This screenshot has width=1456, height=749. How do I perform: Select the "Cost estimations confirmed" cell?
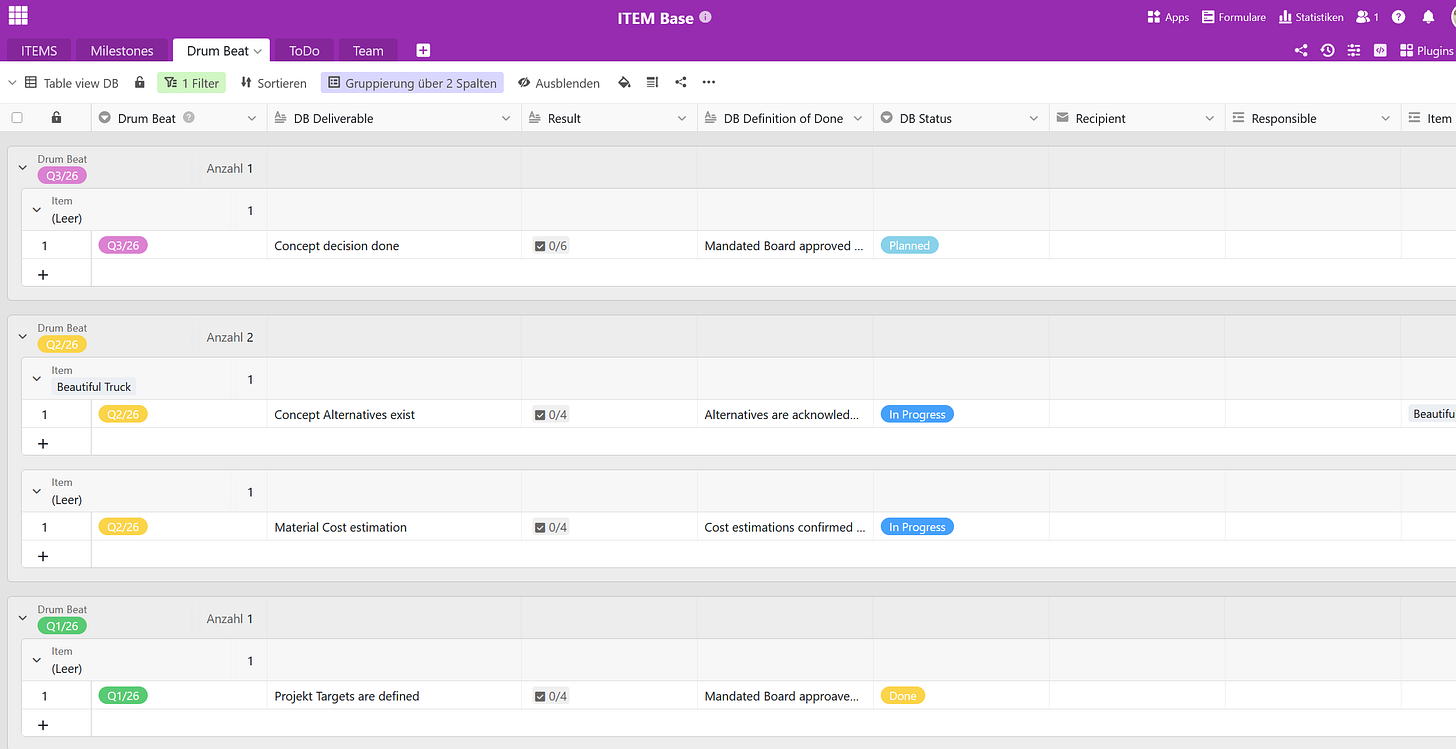[785, 527]
